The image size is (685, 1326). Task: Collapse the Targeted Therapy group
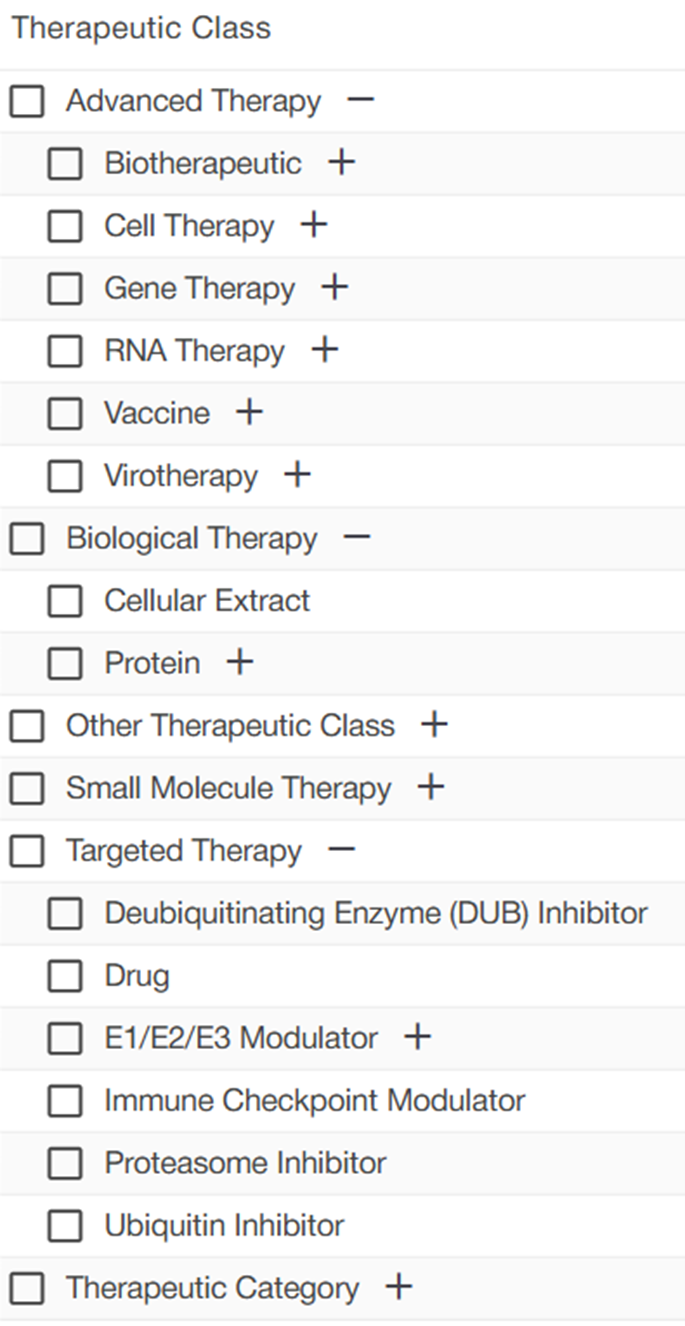click(x=341, y=850)
